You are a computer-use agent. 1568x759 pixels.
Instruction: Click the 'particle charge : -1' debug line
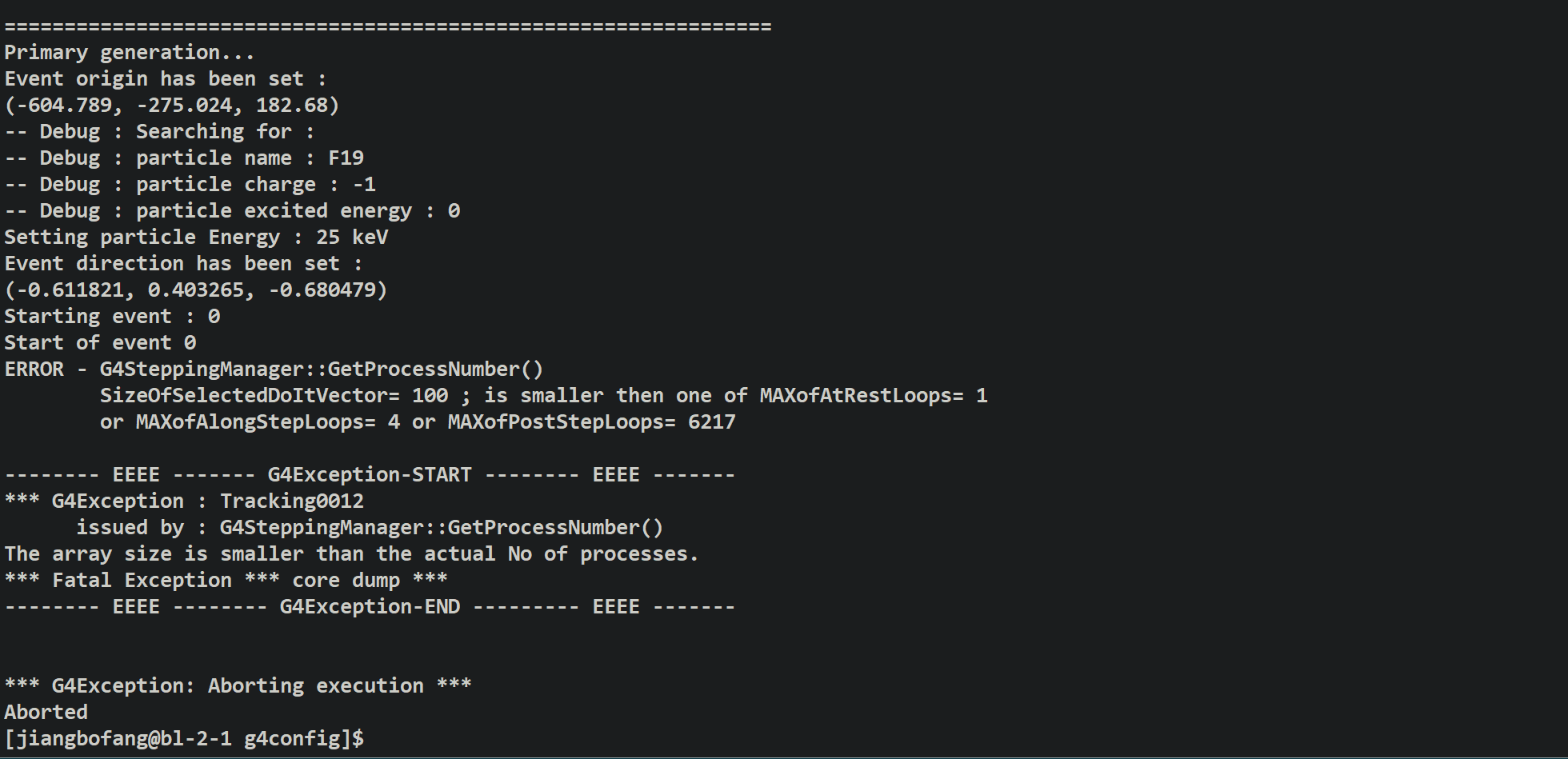point(190,184)
